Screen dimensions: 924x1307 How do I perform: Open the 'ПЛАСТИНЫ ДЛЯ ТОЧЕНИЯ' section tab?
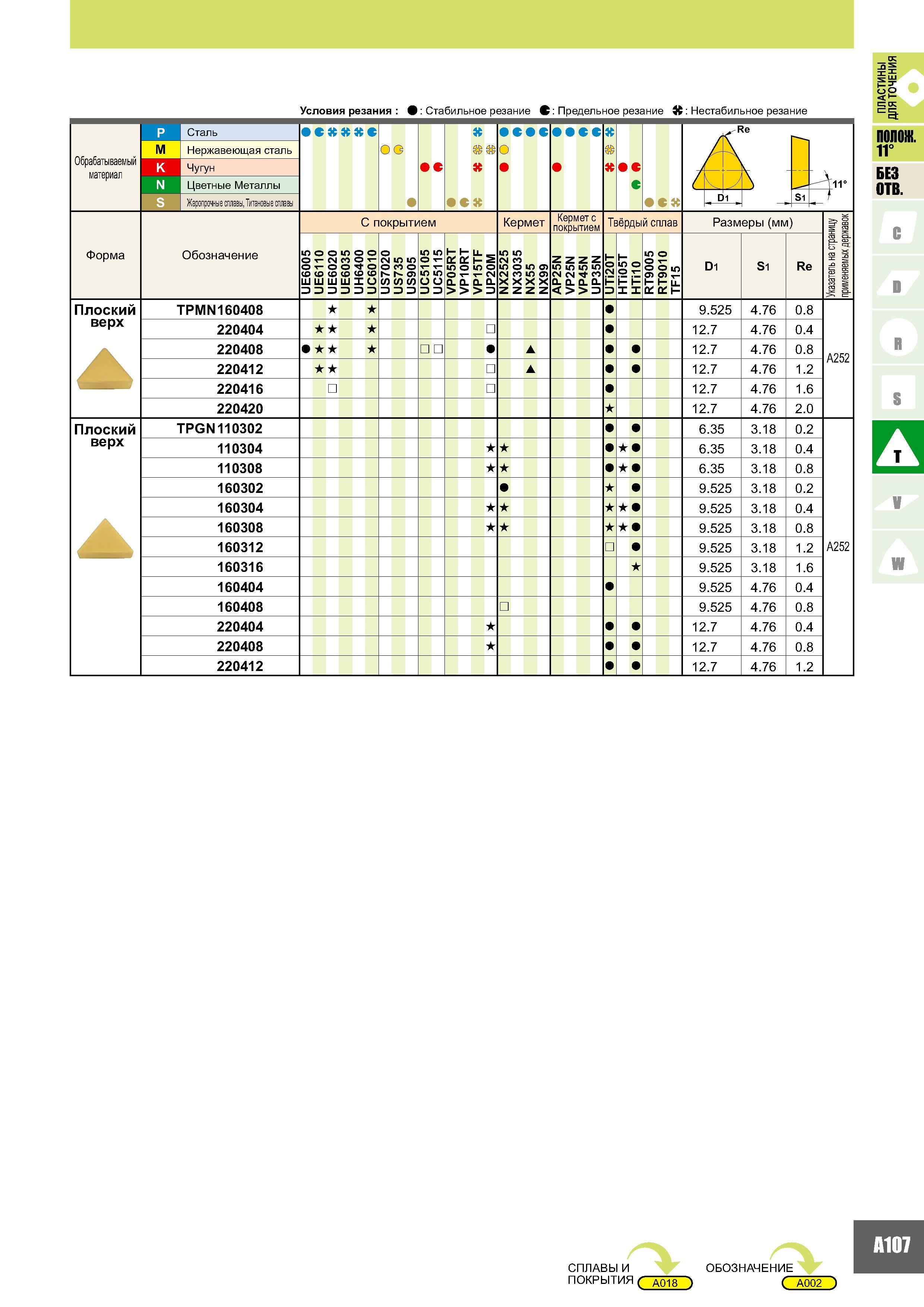click(898, 88)
